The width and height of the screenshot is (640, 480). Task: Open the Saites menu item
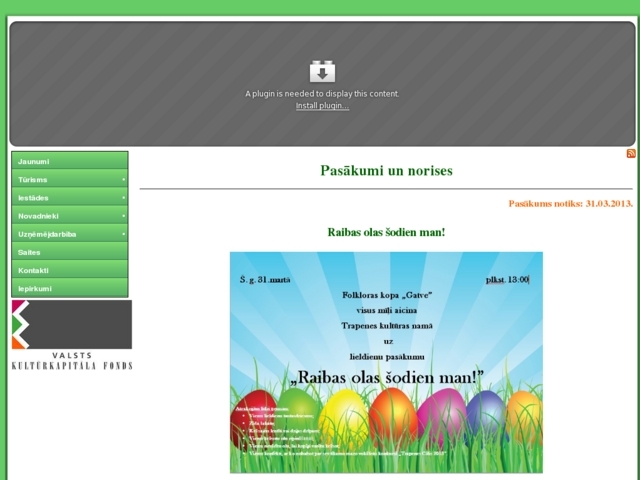(x=70, y=252)
